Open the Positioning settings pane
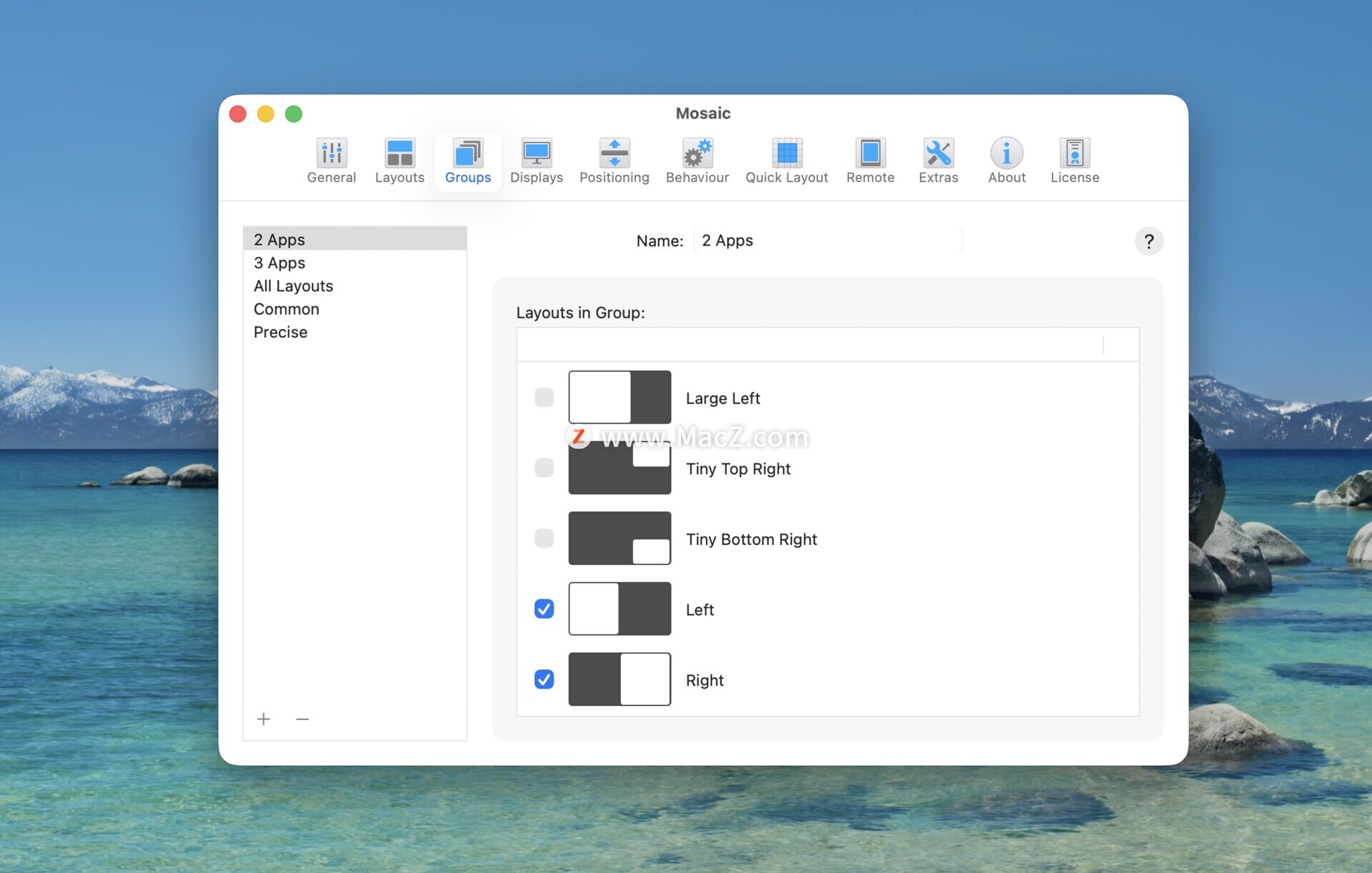 click(x=614, y=161)
